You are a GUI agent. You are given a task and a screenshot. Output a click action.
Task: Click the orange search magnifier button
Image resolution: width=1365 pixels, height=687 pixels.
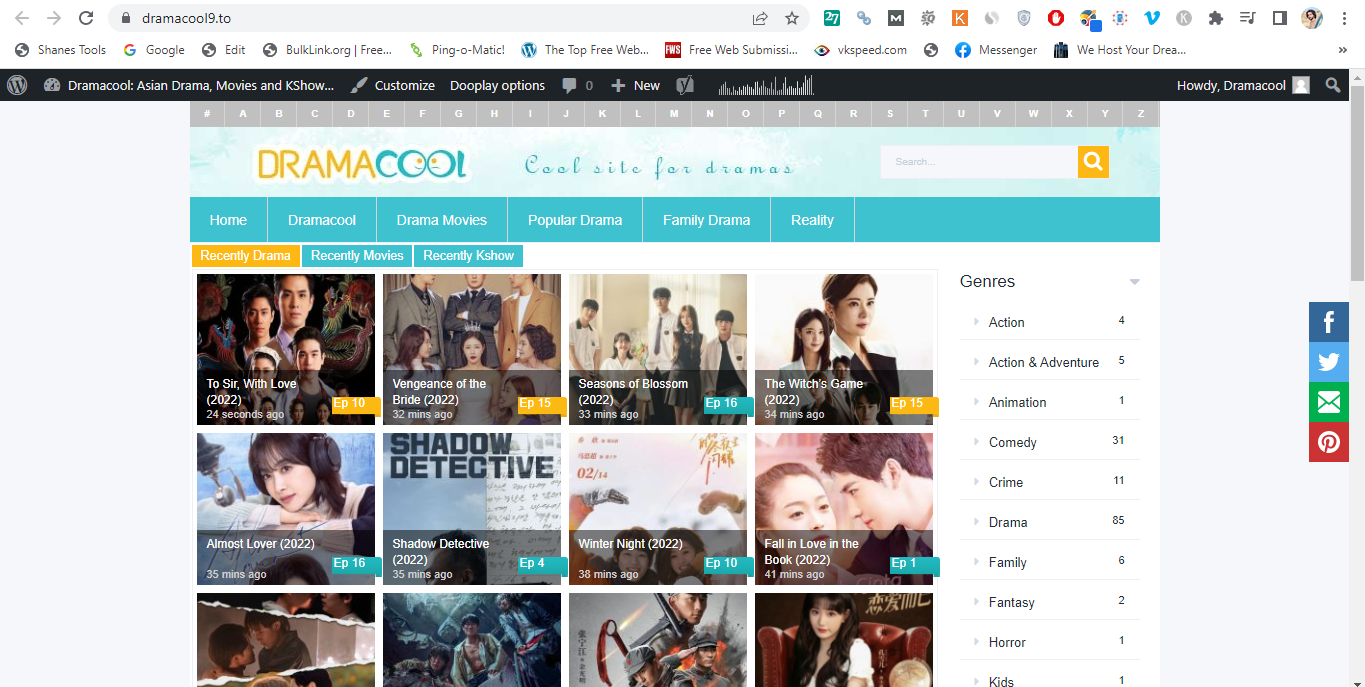pyautogui.click(x=1093, y=161)
